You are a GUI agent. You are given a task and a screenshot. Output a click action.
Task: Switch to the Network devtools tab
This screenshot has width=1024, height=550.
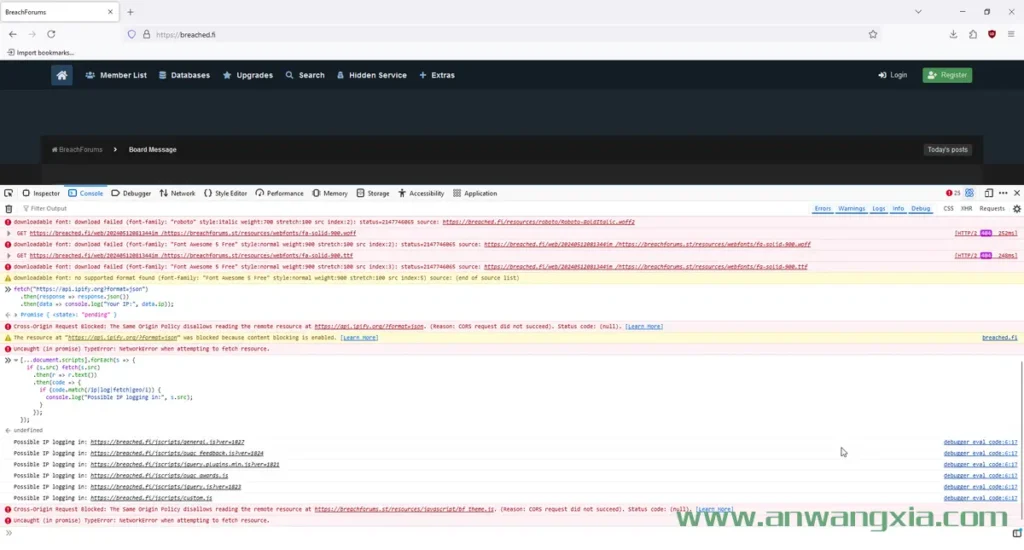point(177,193)
